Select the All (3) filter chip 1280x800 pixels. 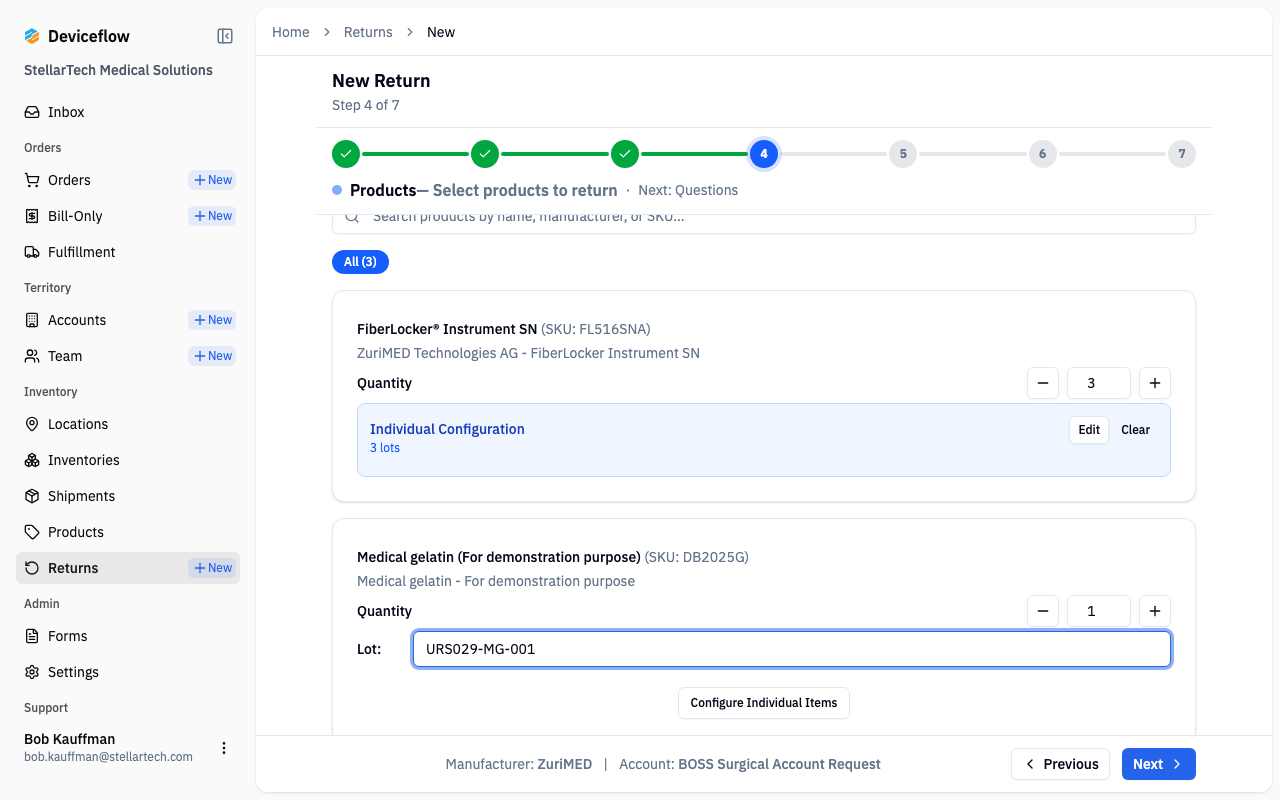(x=360, y=262)
